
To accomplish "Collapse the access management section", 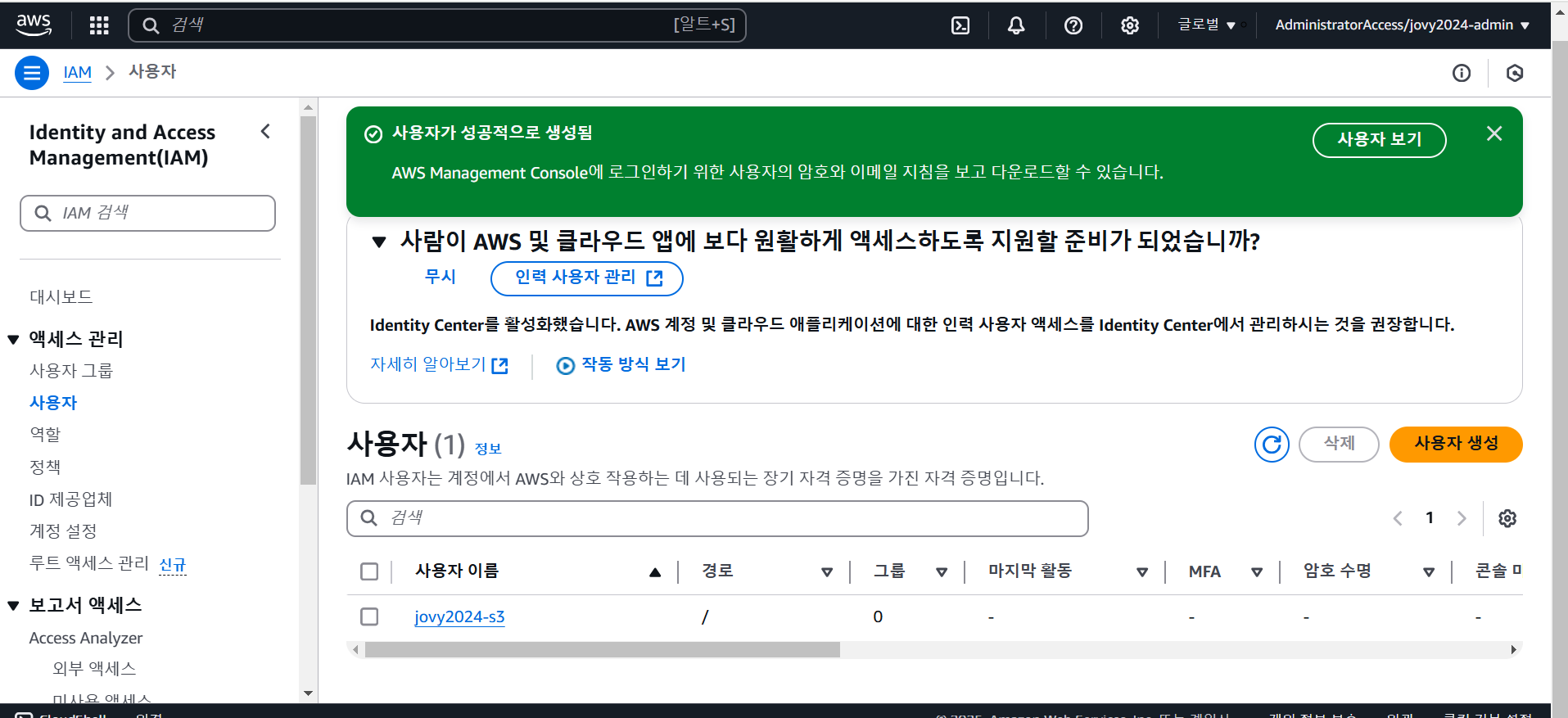I will 13,340.
